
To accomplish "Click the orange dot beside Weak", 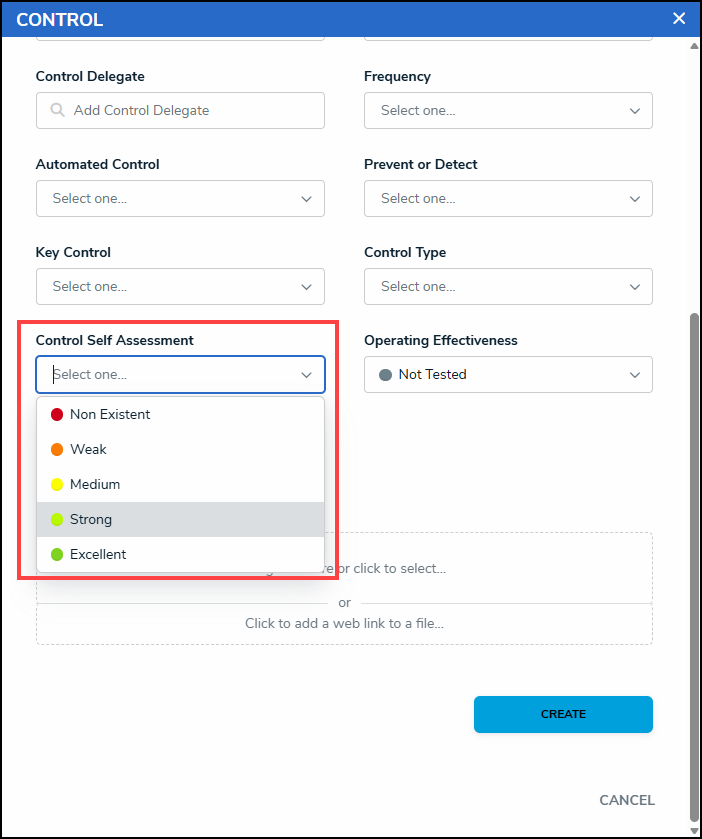I will tap(57, 449).
